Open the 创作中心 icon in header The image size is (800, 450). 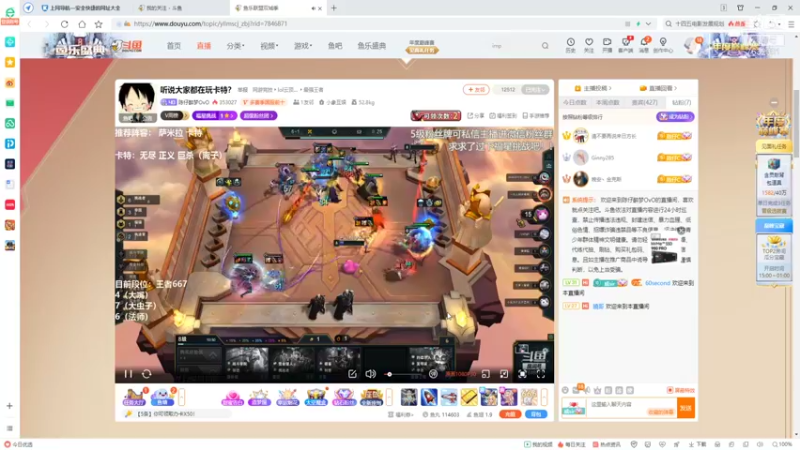pyautogui.click(x=663, y=45)
